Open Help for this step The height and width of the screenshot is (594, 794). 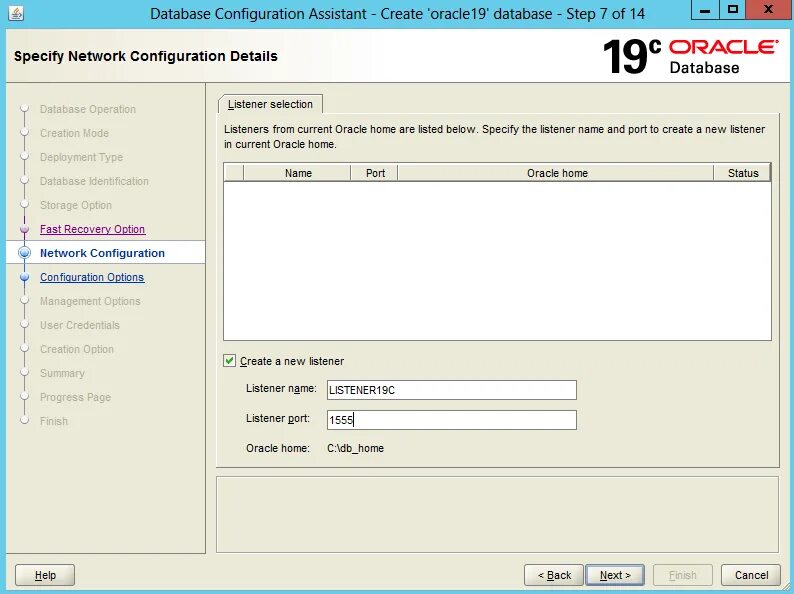[45, 575]
